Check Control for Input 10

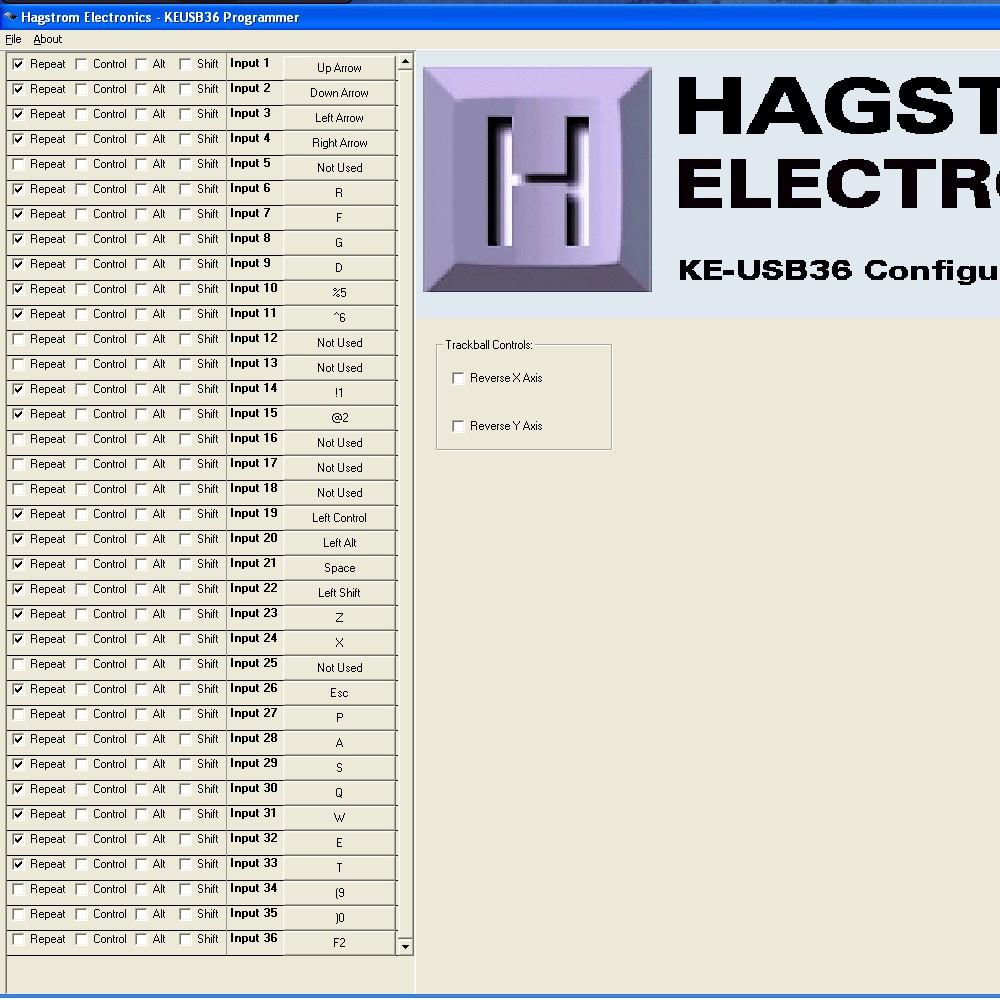pyautogui.click(x=81, y=290)
